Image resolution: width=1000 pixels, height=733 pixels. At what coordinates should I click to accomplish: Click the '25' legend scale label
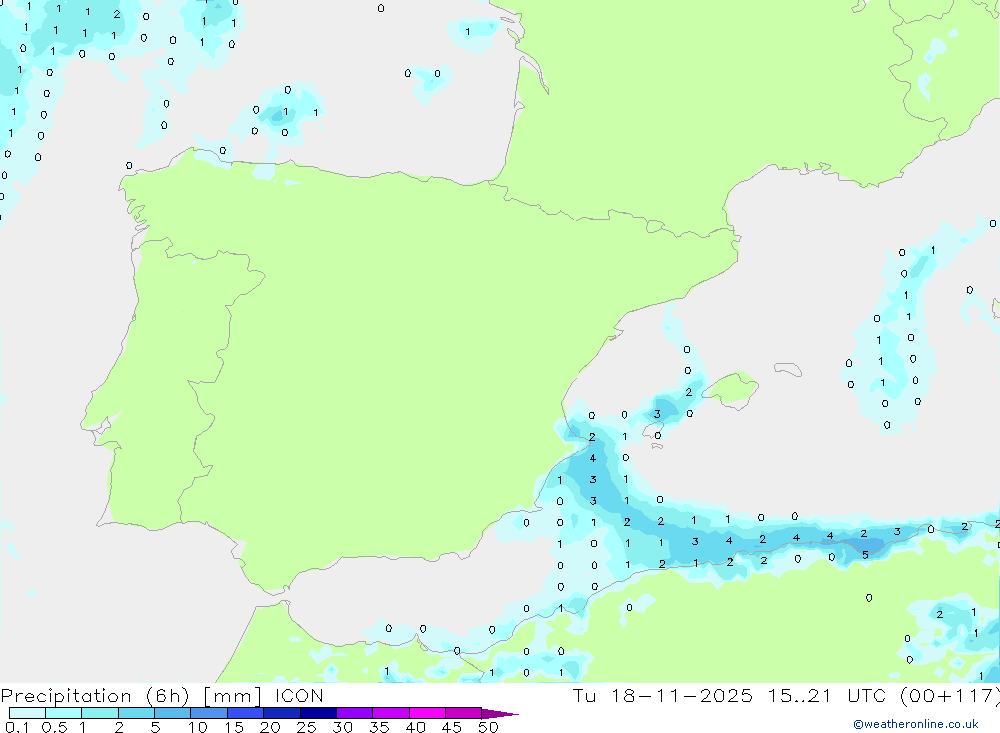306,727
